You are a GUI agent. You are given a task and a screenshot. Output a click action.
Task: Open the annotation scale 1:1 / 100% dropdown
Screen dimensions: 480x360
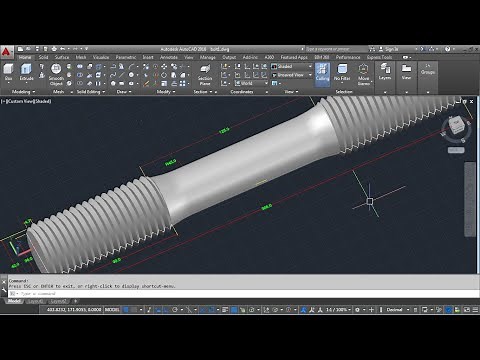coord(338,310)
